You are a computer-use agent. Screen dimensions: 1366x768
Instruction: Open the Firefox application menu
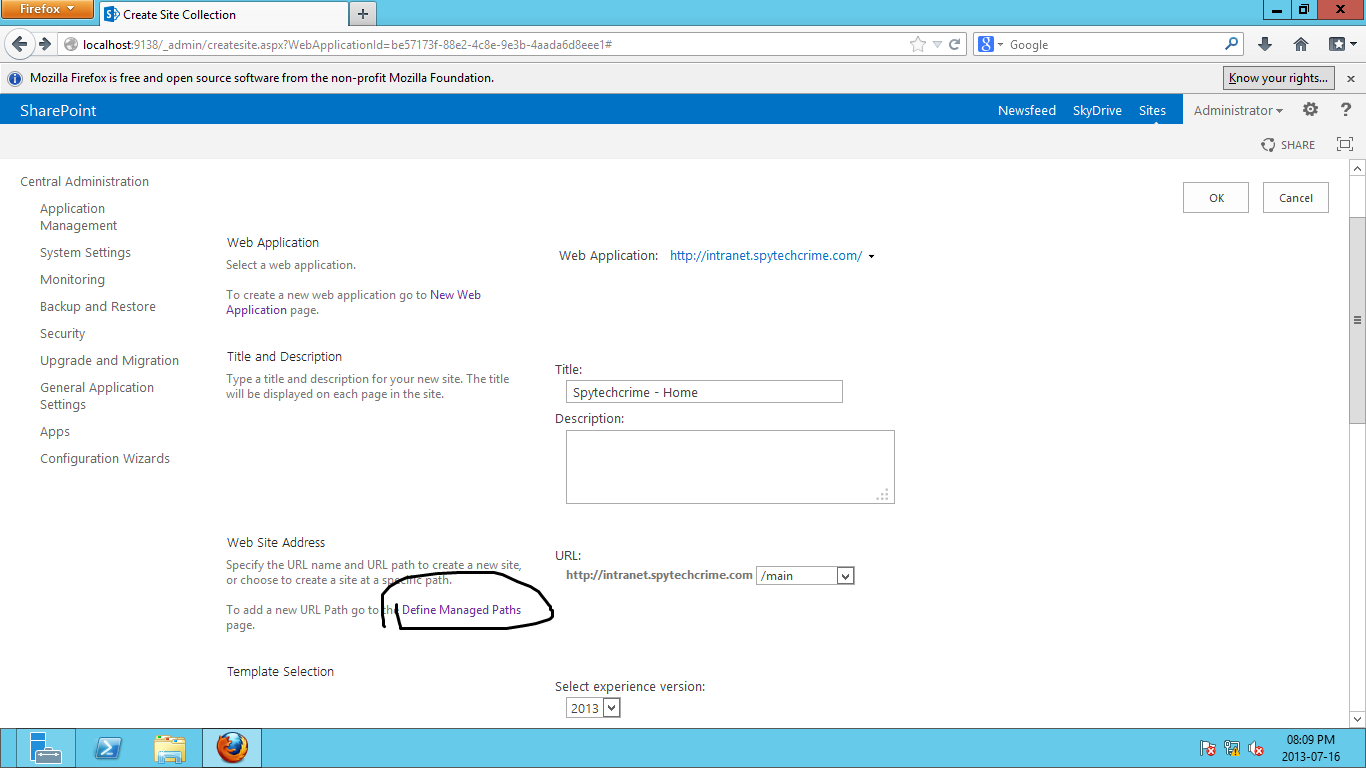47,10
